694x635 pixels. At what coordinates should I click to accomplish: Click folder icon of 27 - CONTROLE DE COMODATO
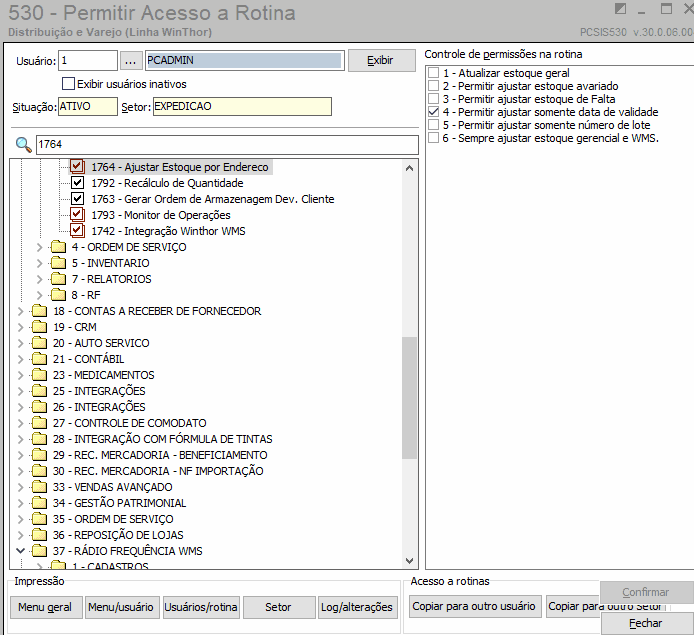pos(39,423)
